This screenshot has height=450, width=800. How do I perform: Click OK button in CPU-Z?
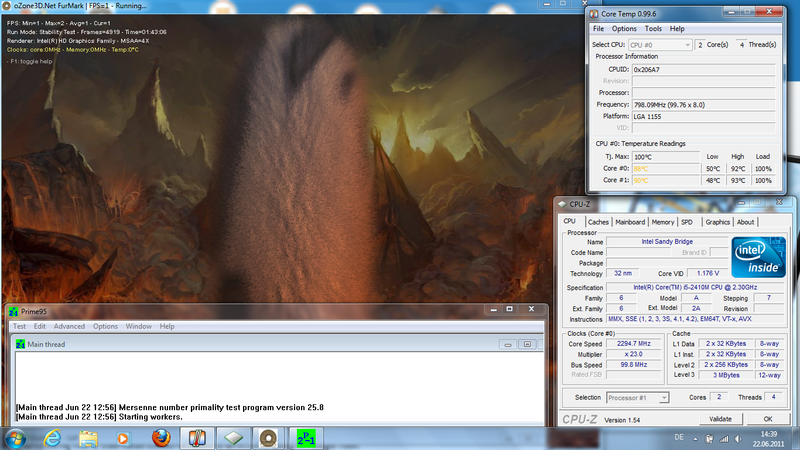(x=768, y=419)
